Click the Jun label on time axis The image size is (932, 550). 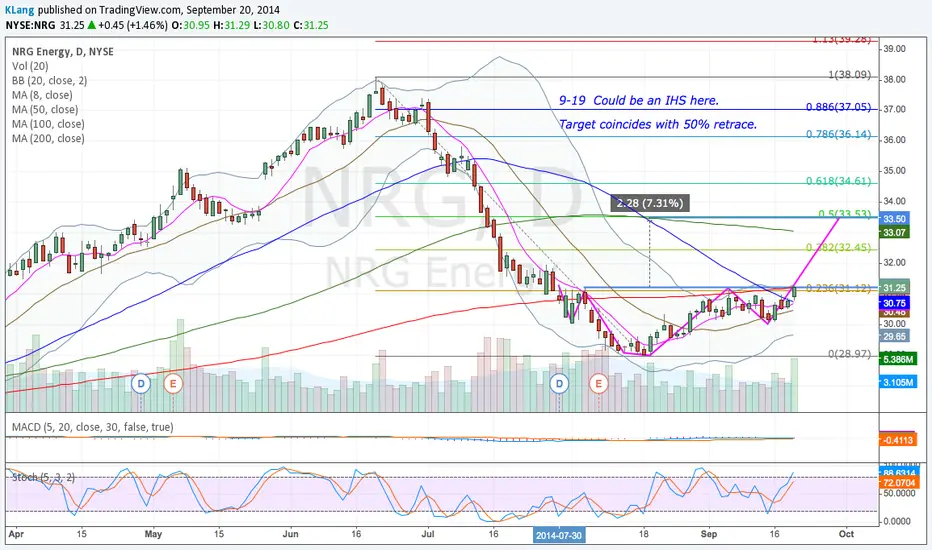tap(290, 534)
